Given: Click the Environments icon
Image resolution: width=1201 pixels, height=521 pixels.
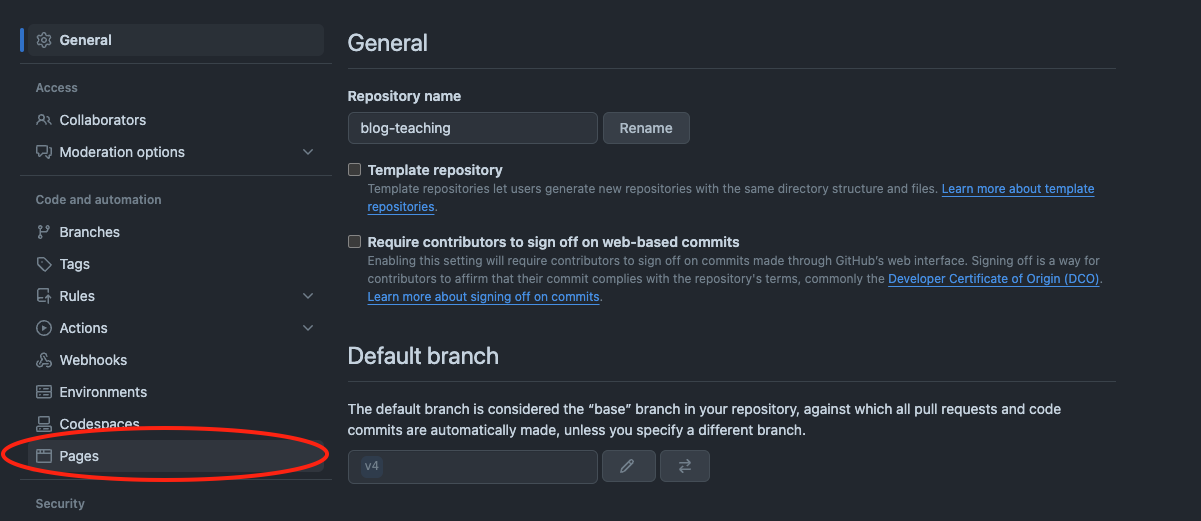Looking at the screenshot, I should (44, 392).
